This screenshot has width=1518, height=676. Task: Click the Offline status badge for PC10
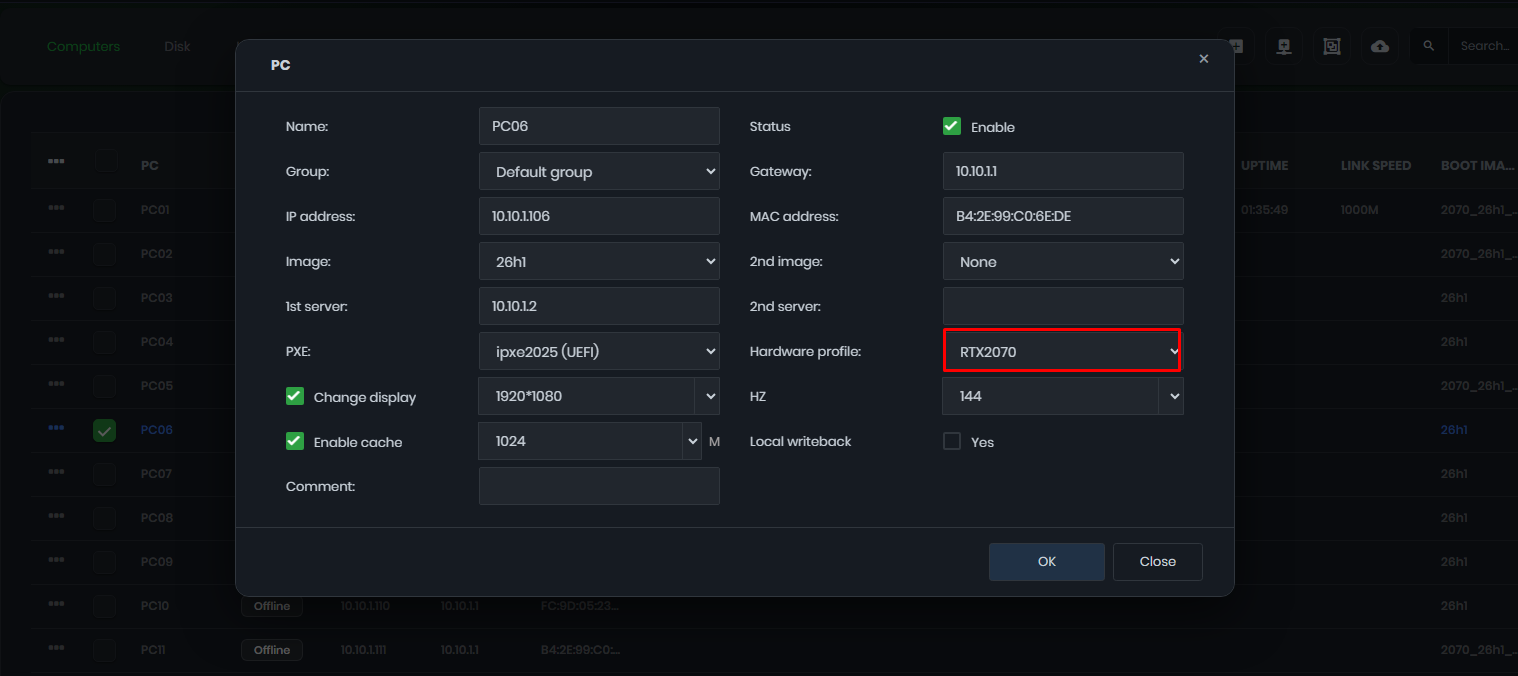(x=272, y=606)
